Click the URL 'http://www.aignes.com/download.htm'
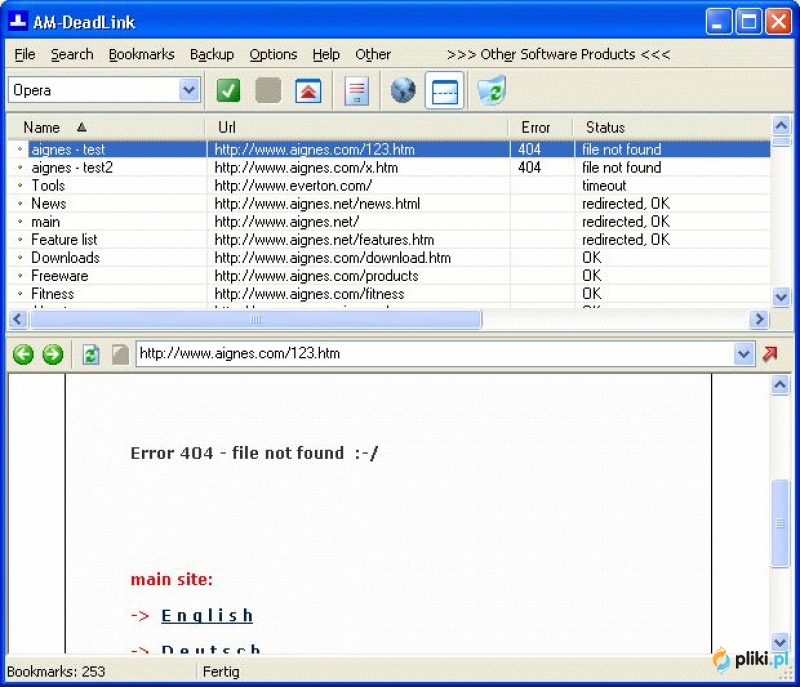 coord(333,258)
